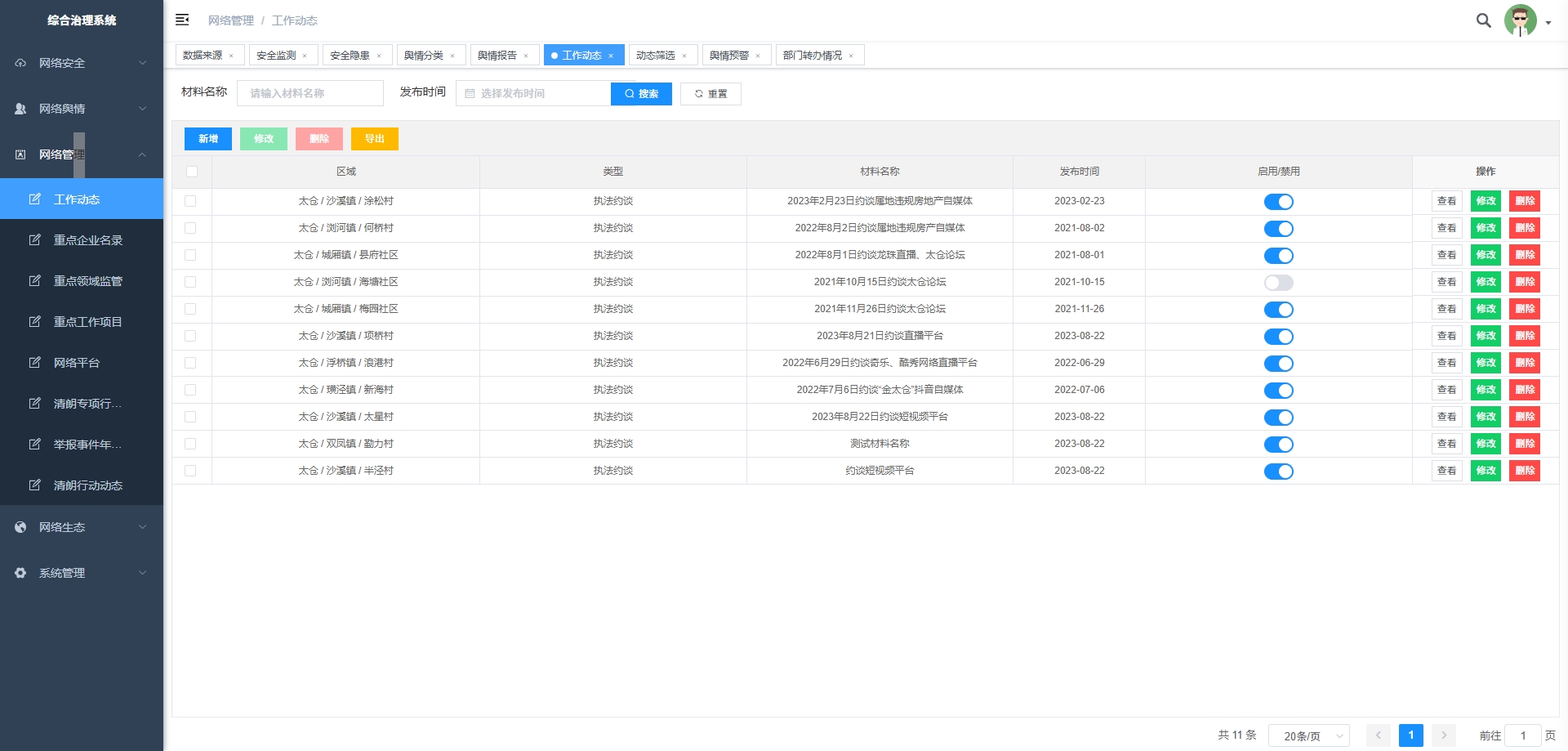
Task: Select all rows with header checkbox
Action: point(192,172)
